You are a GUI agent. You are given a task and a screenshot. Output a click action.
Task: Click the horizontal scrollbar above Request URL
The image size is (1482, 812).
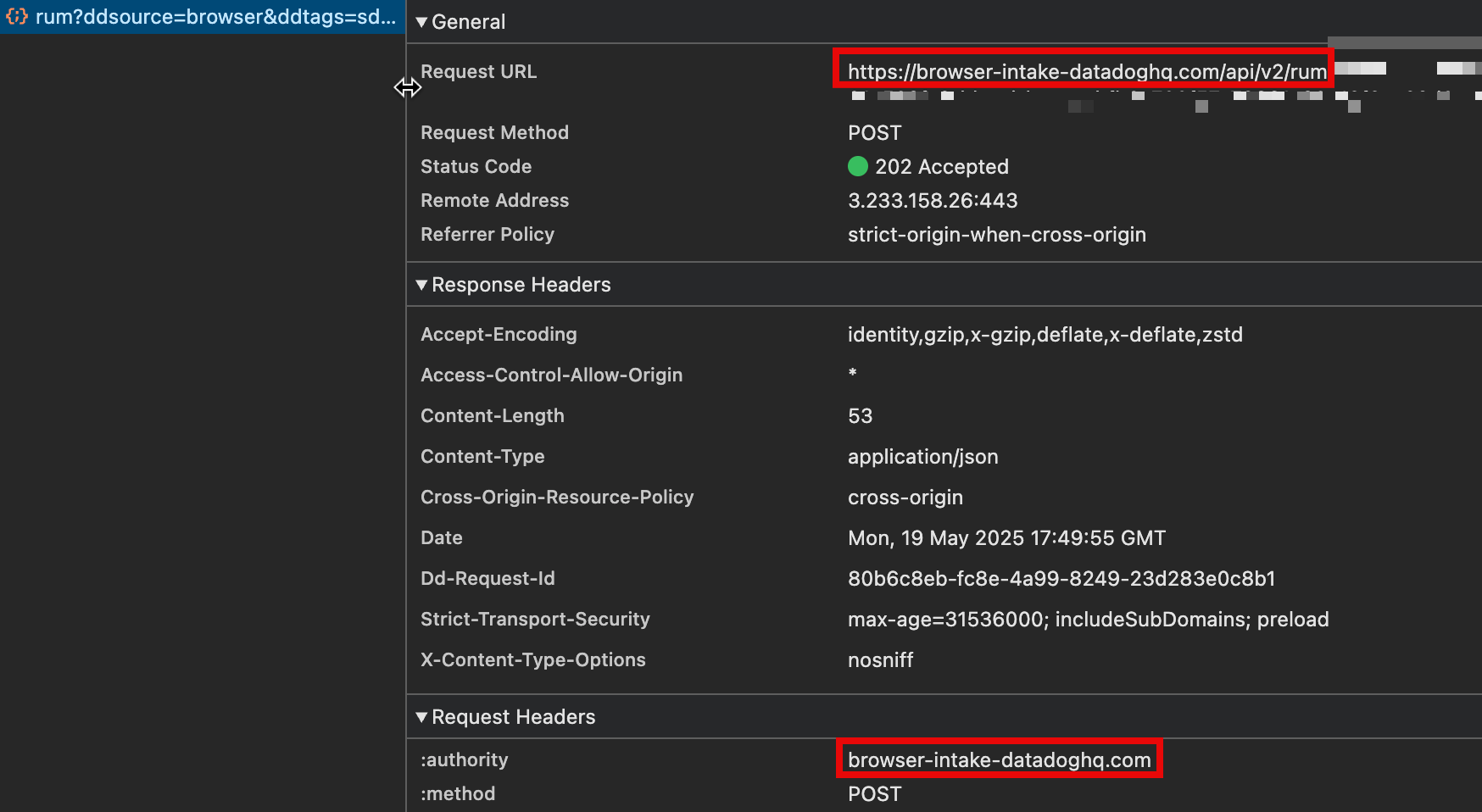[1404, 42]
